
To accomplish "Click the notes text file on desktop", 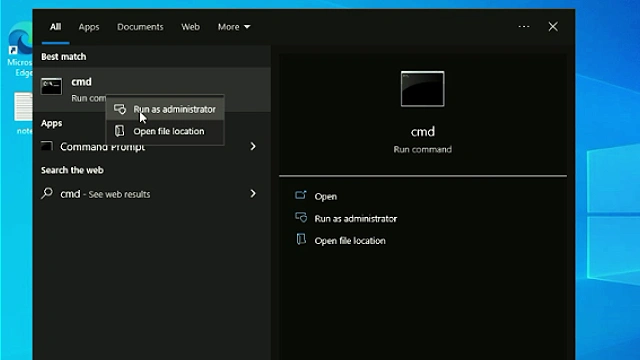I will coord(23,113).
